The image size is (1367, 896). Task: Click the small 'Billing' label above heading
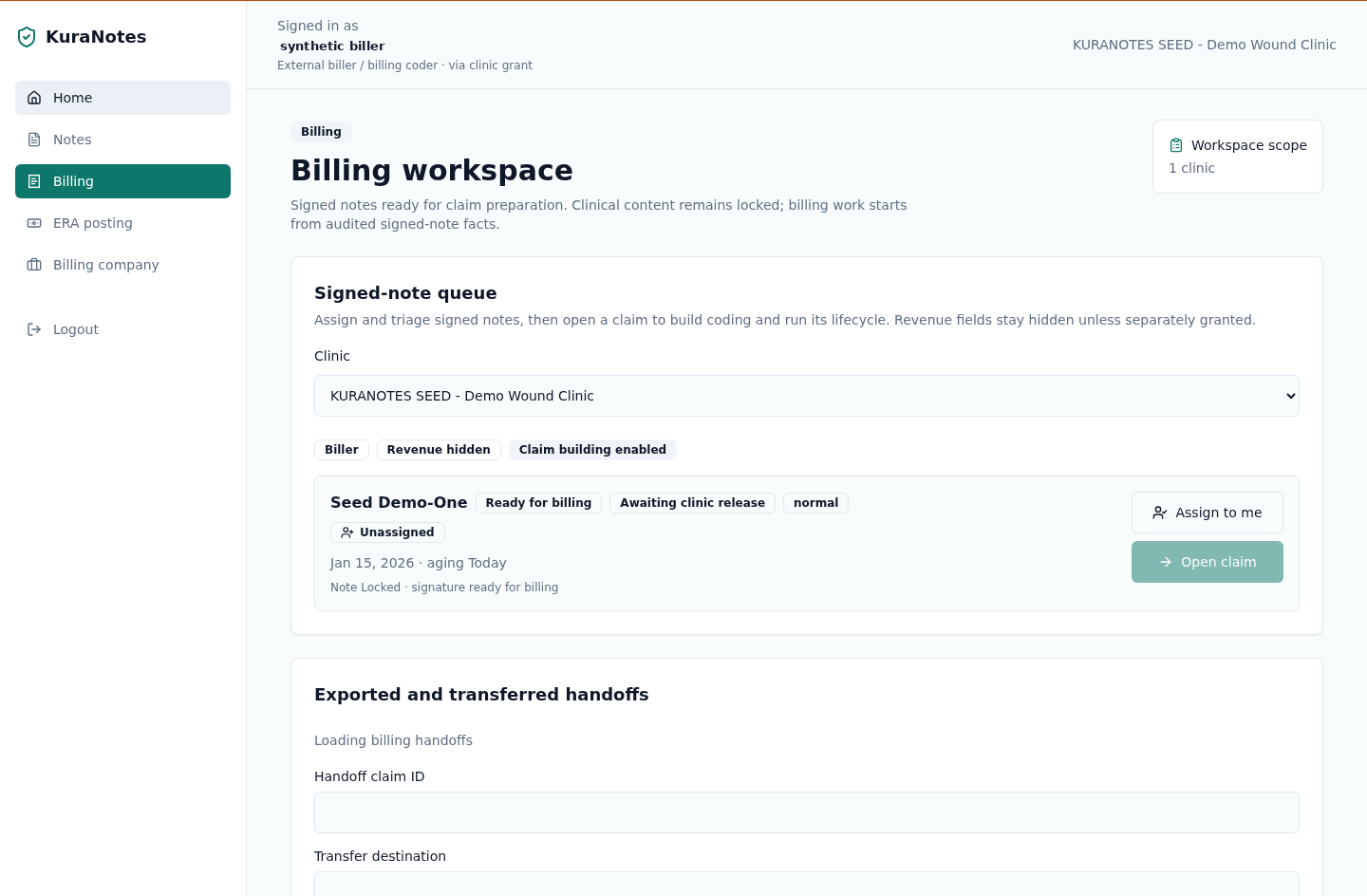click(x=321, y=132)
